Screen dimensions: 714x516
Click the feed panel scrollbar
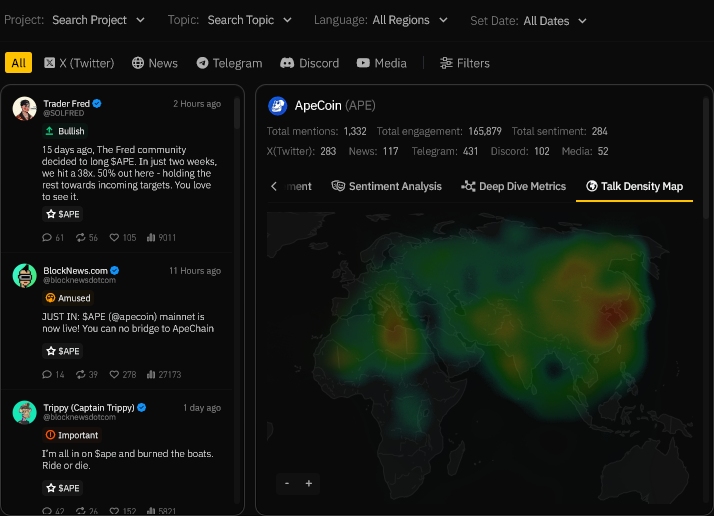point(237,114)
